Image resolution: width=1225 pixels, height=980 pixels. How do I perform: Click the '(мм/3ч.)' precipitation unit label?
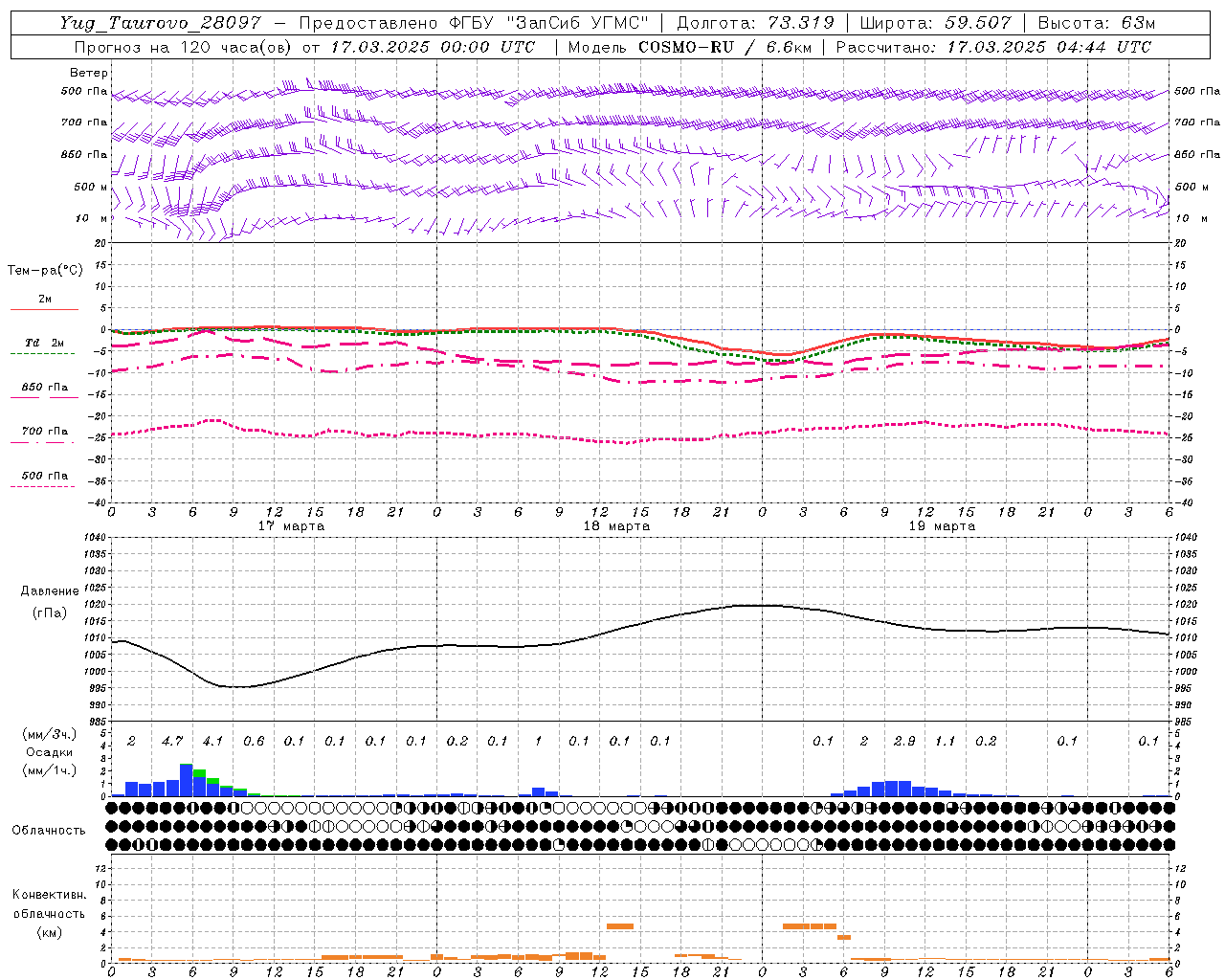(49, 734)
